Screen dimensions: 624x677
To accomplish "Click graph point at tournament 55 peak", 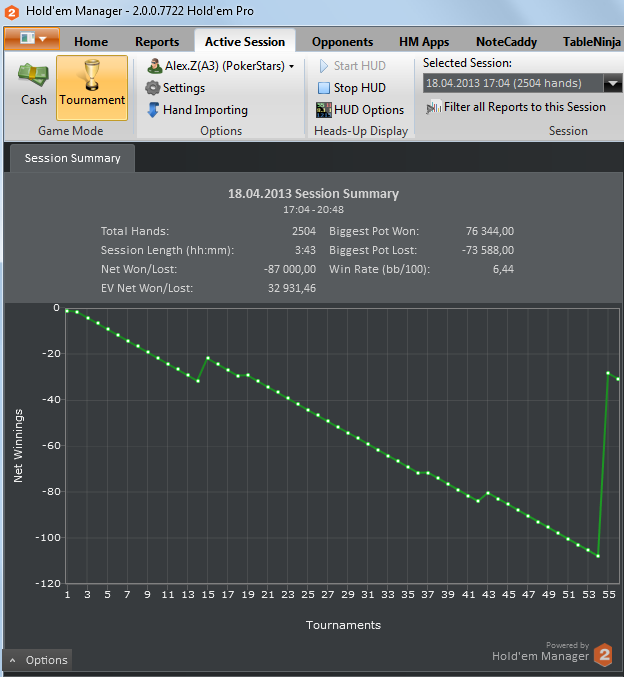I will 608,373.
